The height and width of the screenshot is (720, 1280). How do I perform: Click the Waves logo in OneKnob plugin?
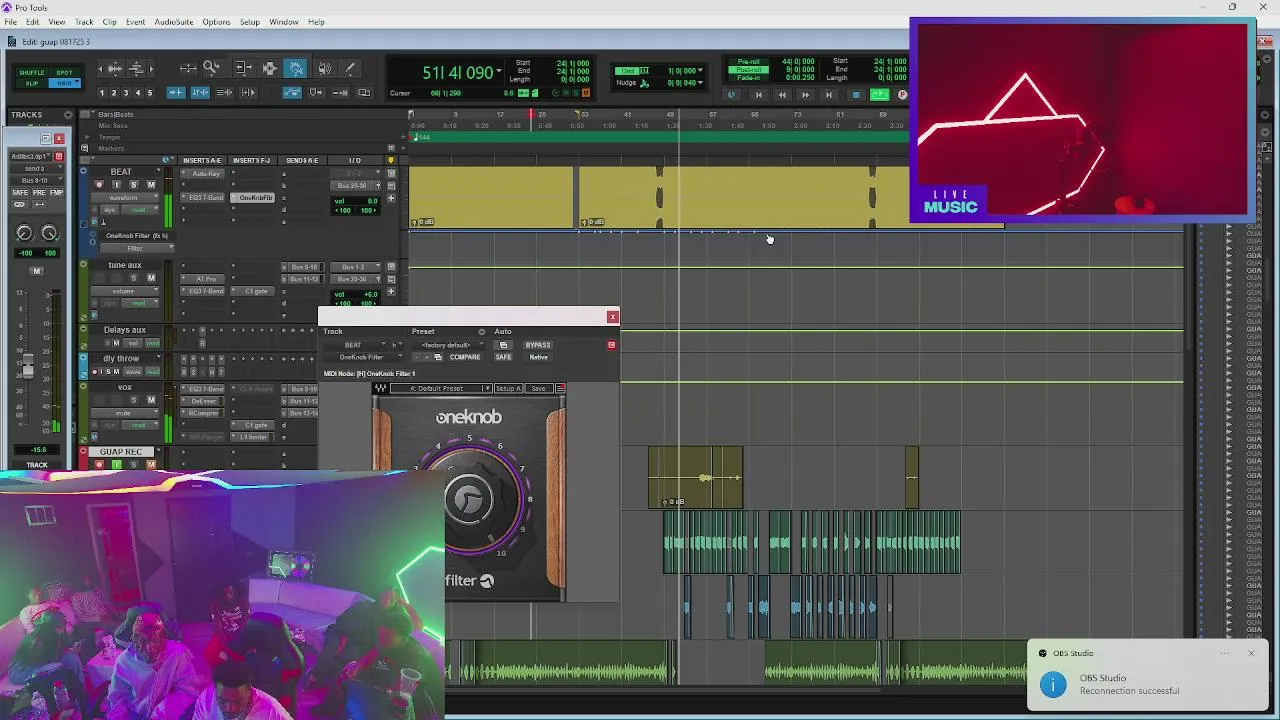(380, 388)
